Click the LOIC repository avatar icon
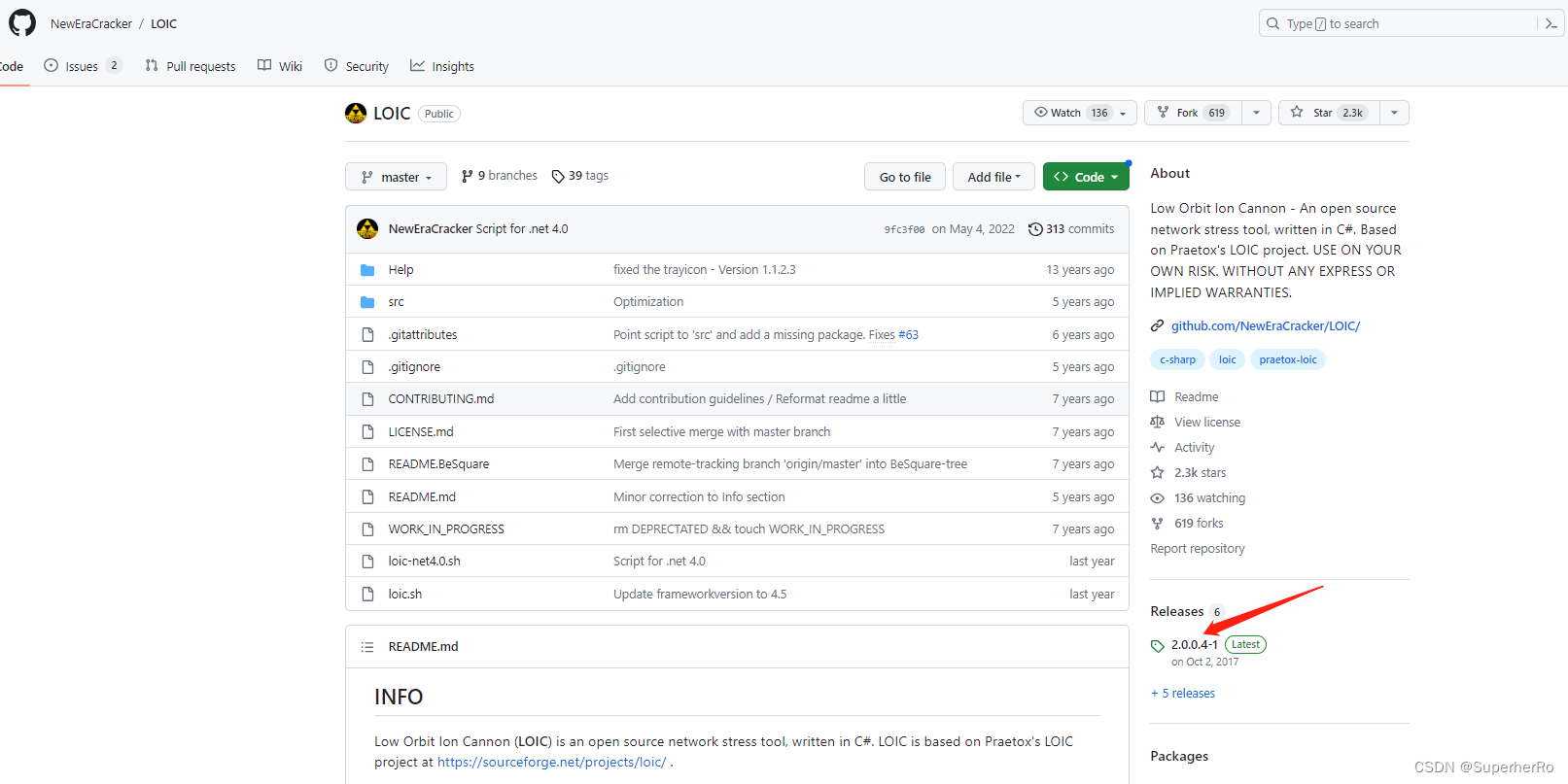 click(x=356, y=114)
